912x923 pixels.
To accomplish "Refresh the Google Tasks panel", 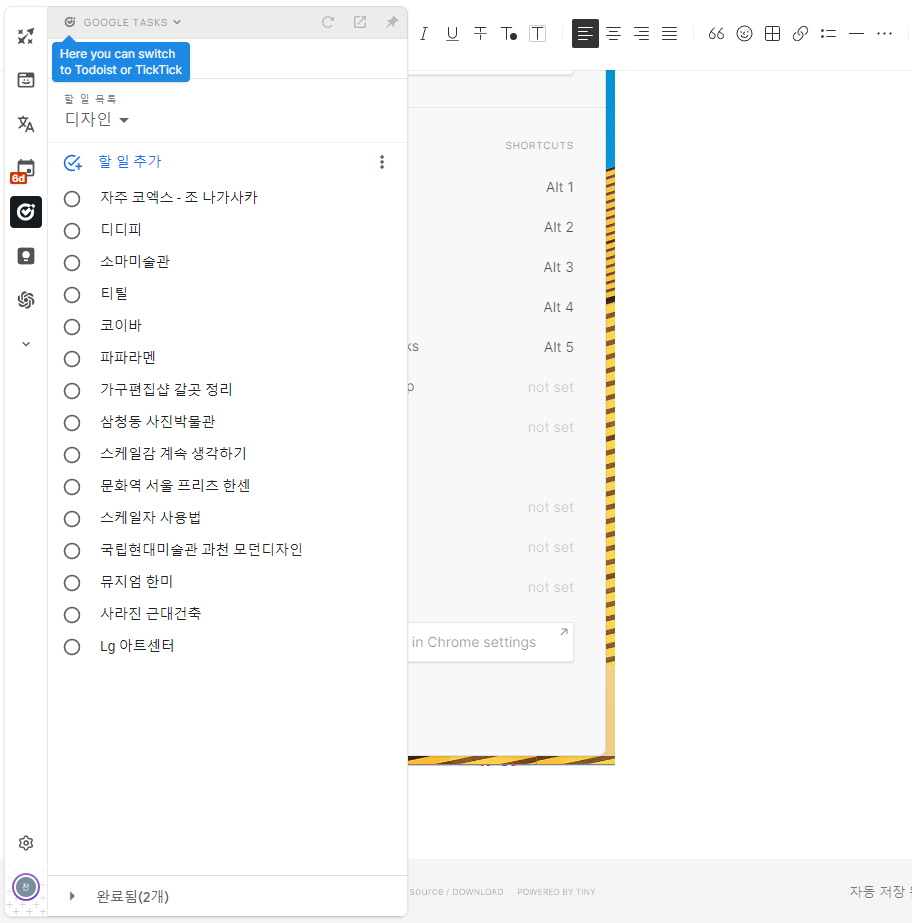I will (328, 22).
